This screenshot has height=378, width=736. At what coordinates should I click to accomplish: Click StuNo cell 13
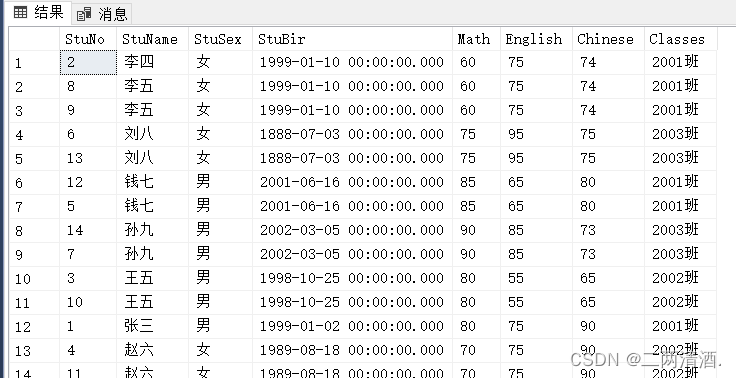(x=88, y=159)
